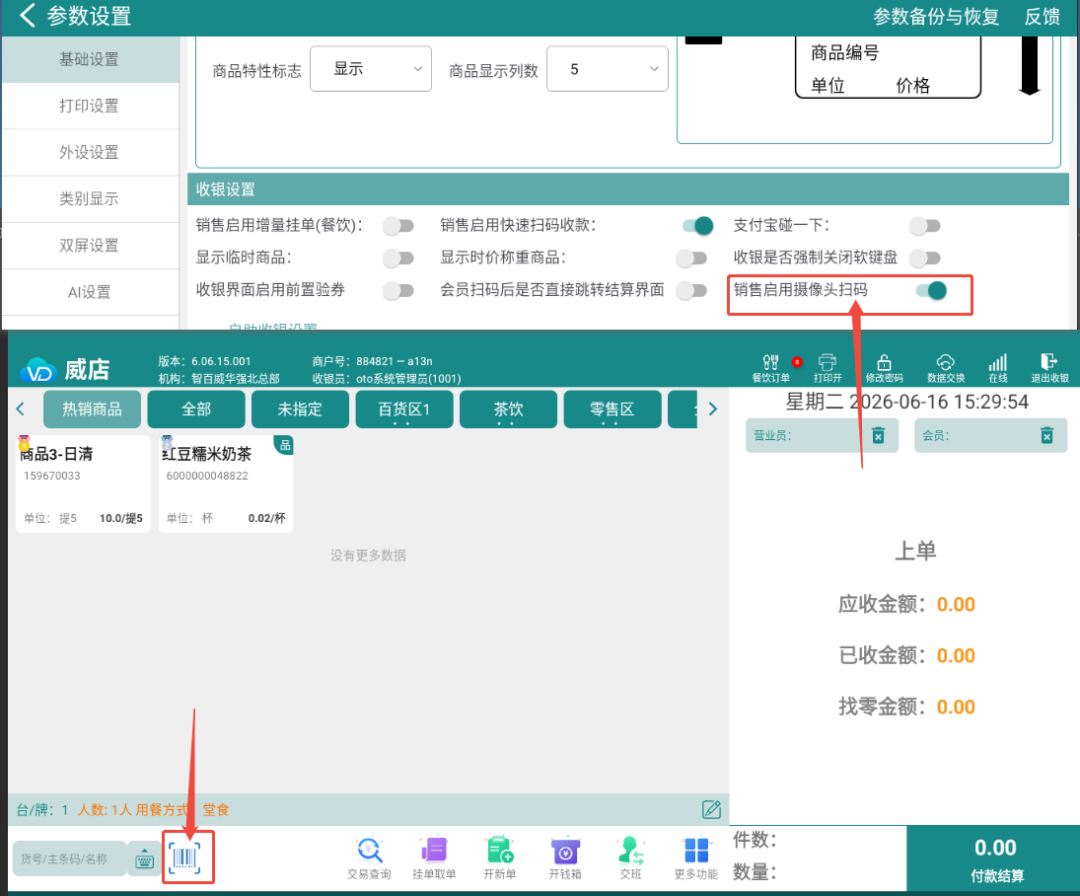Open camera barcode scan icon

pos(185,858)
